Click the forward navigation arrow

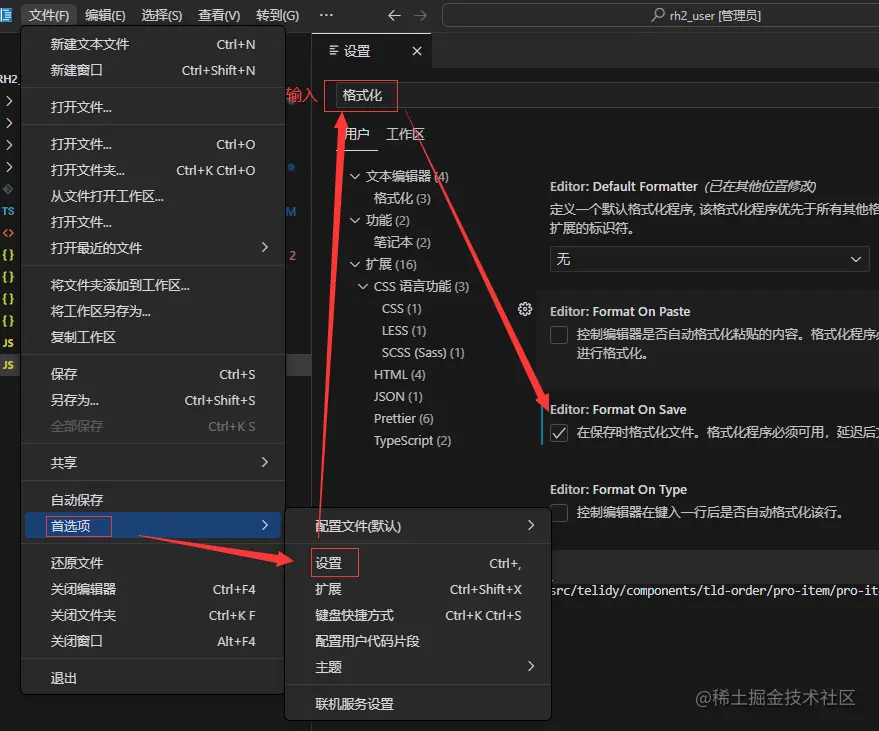[x=420, y=16]
